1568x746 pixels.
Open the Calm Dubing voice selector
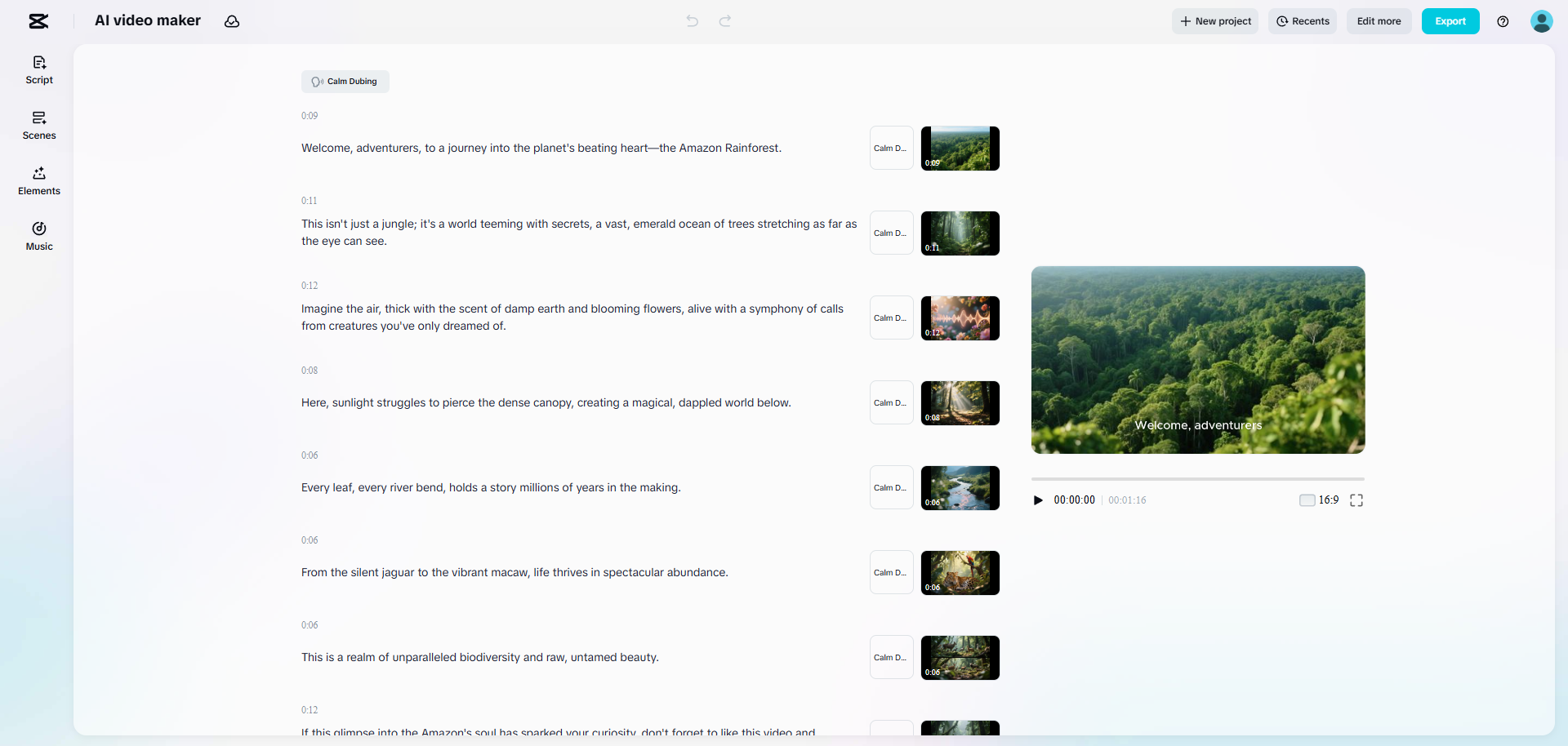(345, 82)
